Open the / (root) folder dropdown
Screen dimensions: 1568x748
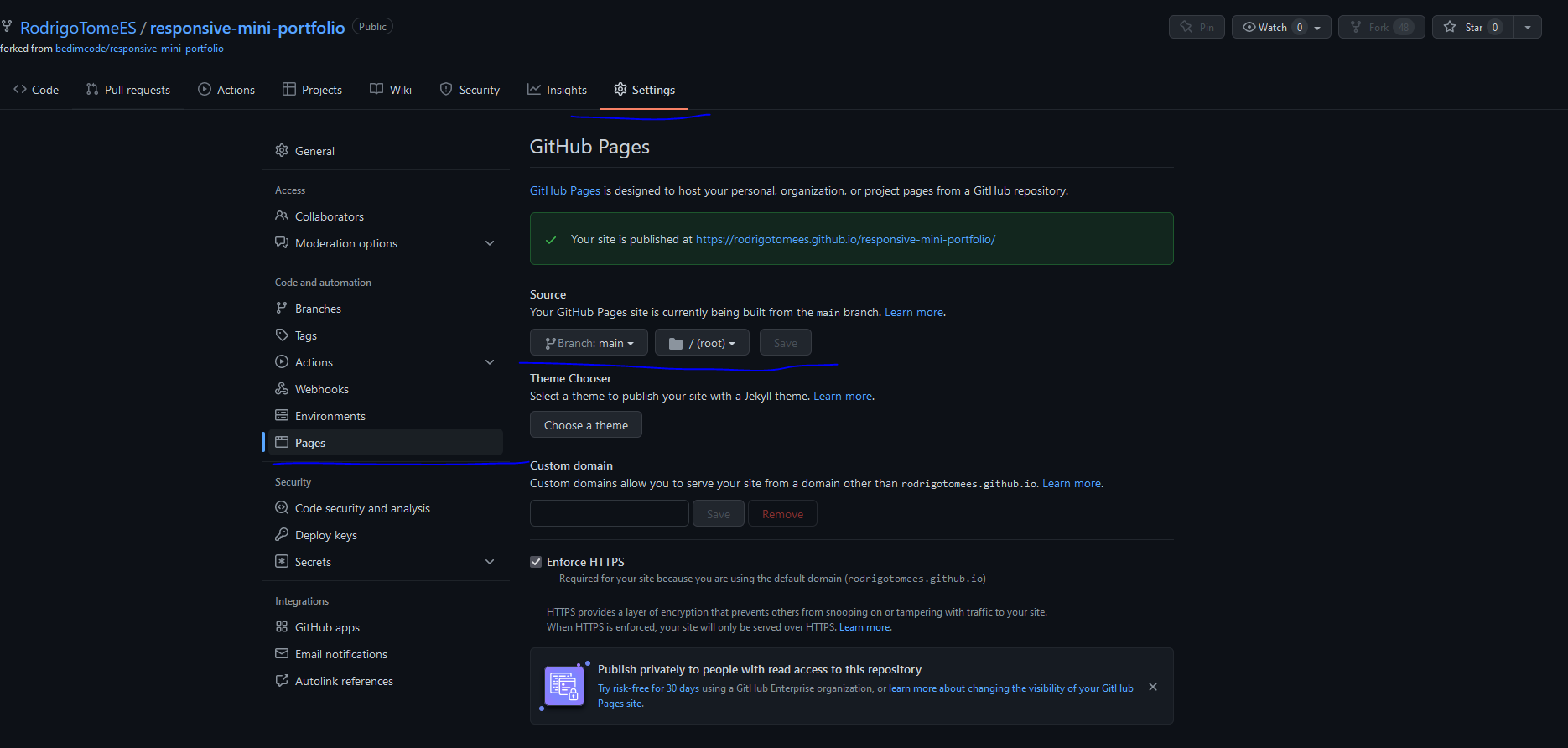coord(702,343)
